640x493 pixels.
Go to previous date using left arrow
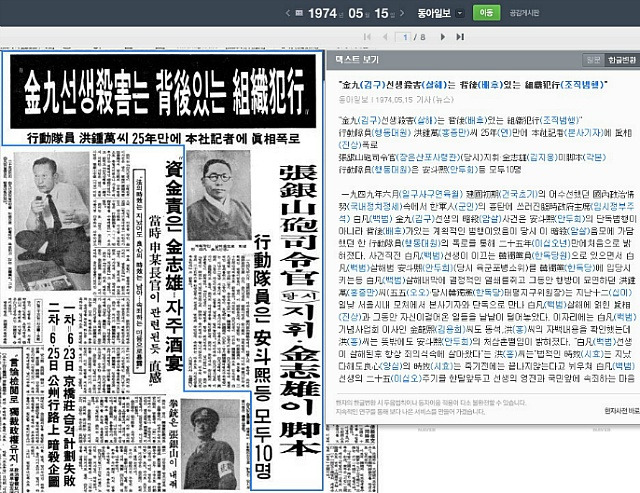coord(288,13)
